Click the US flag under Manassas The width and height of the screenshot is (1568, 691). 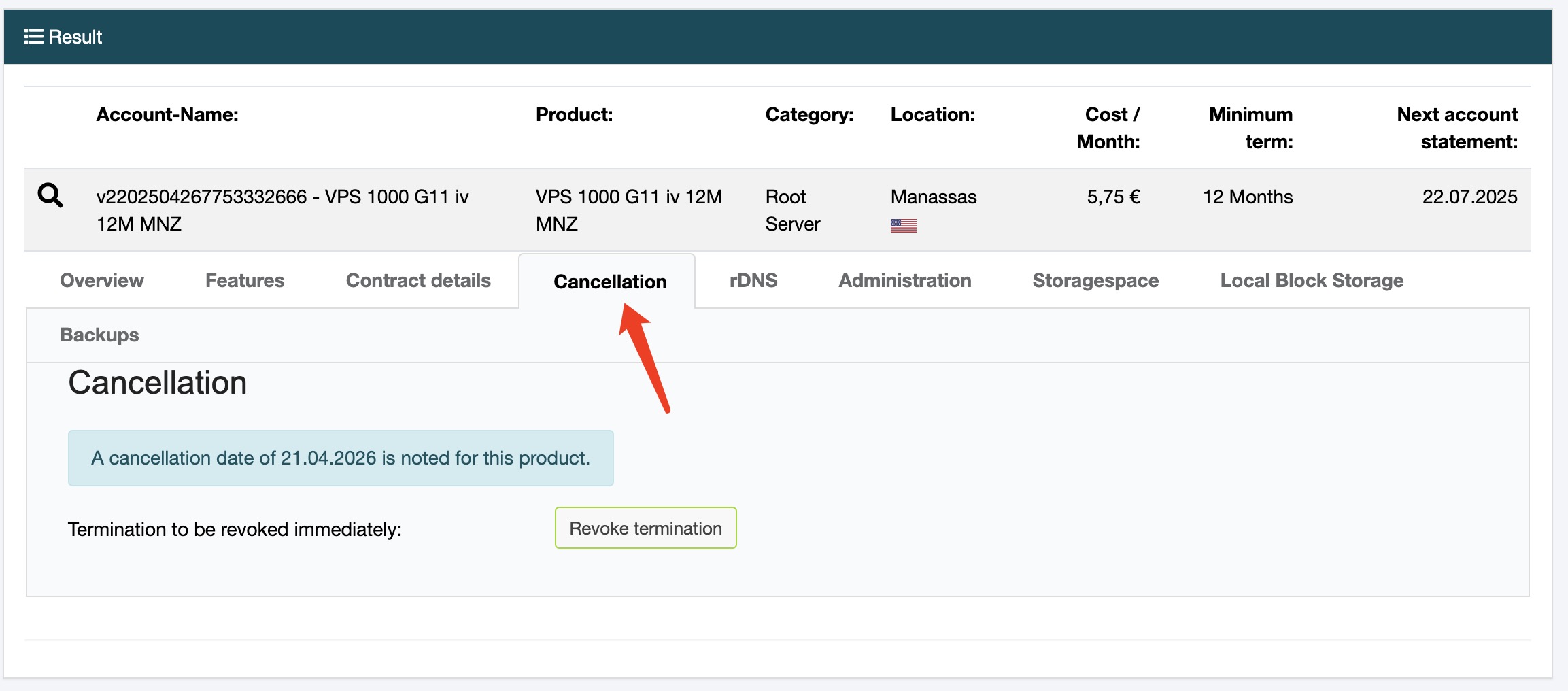click(903, 226)
